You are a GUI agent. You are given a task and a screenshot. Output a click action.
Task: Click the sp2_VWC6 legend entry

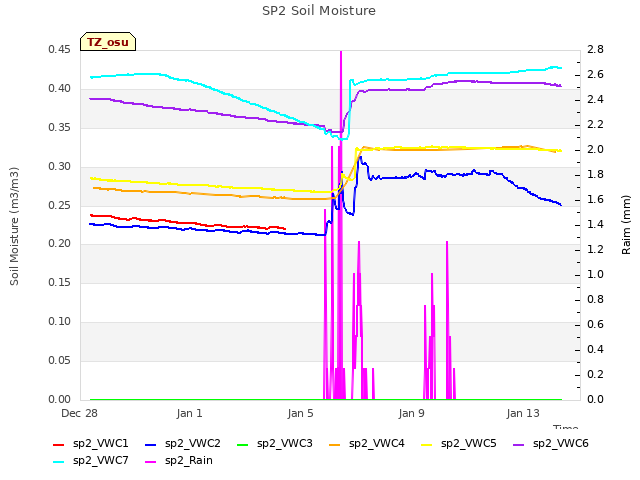[551, 444]
